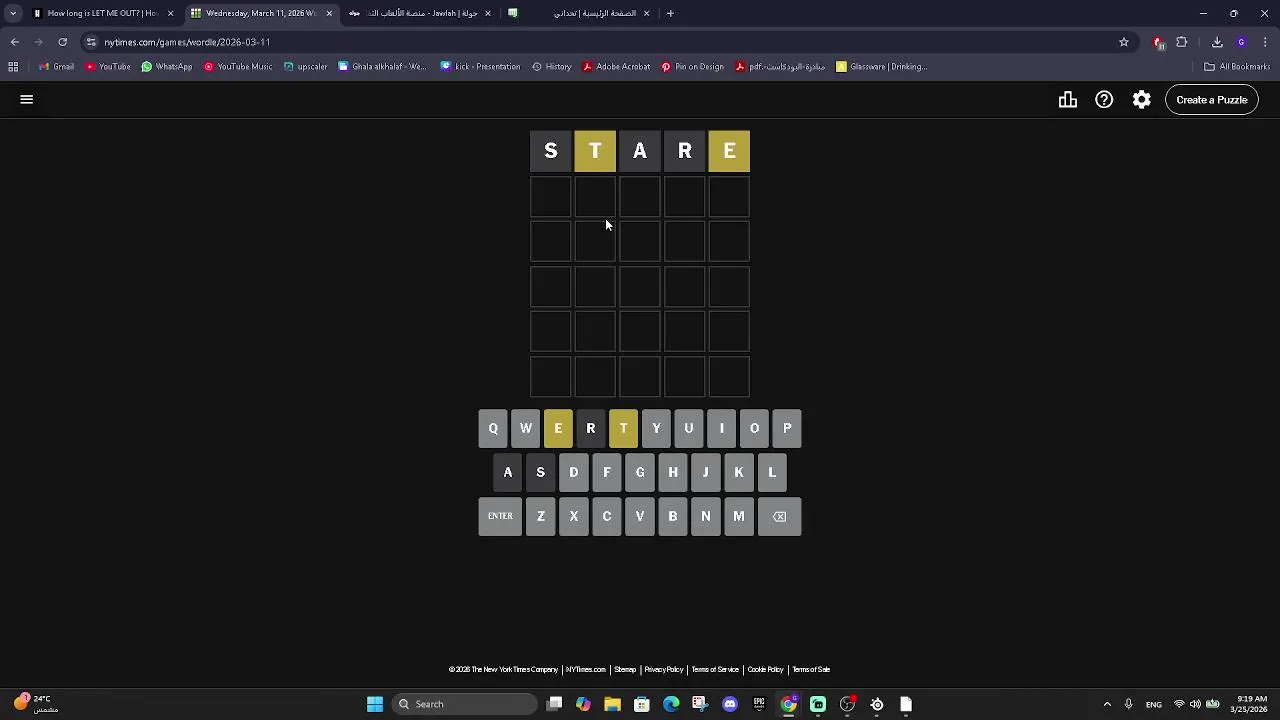
Task: Open the Pin on Design bookmark
Action: (x=692, y=67)
